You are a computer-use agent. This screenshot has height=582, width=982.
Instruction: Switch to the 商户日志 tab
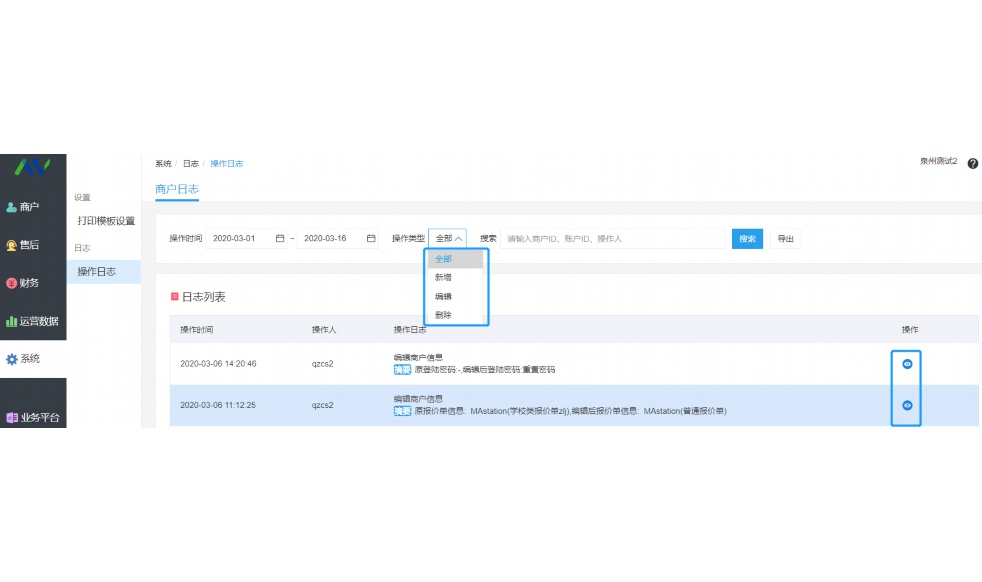click(177, 189)
